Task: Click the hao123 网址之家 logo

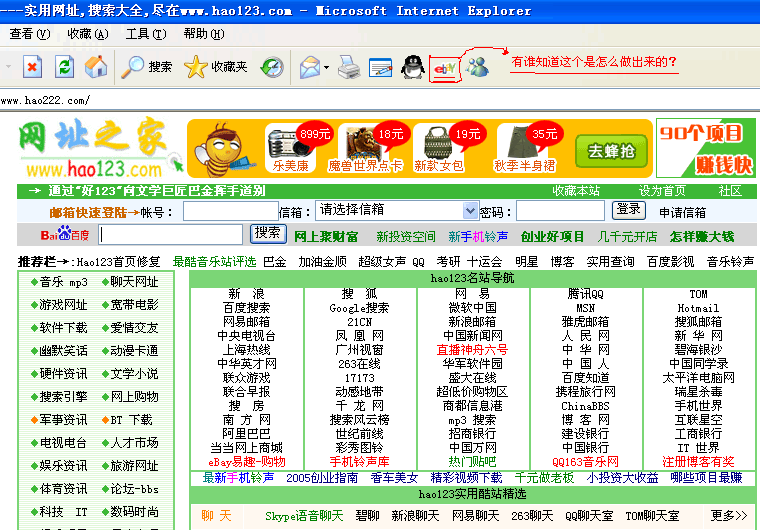Action: tap(100, 148)
